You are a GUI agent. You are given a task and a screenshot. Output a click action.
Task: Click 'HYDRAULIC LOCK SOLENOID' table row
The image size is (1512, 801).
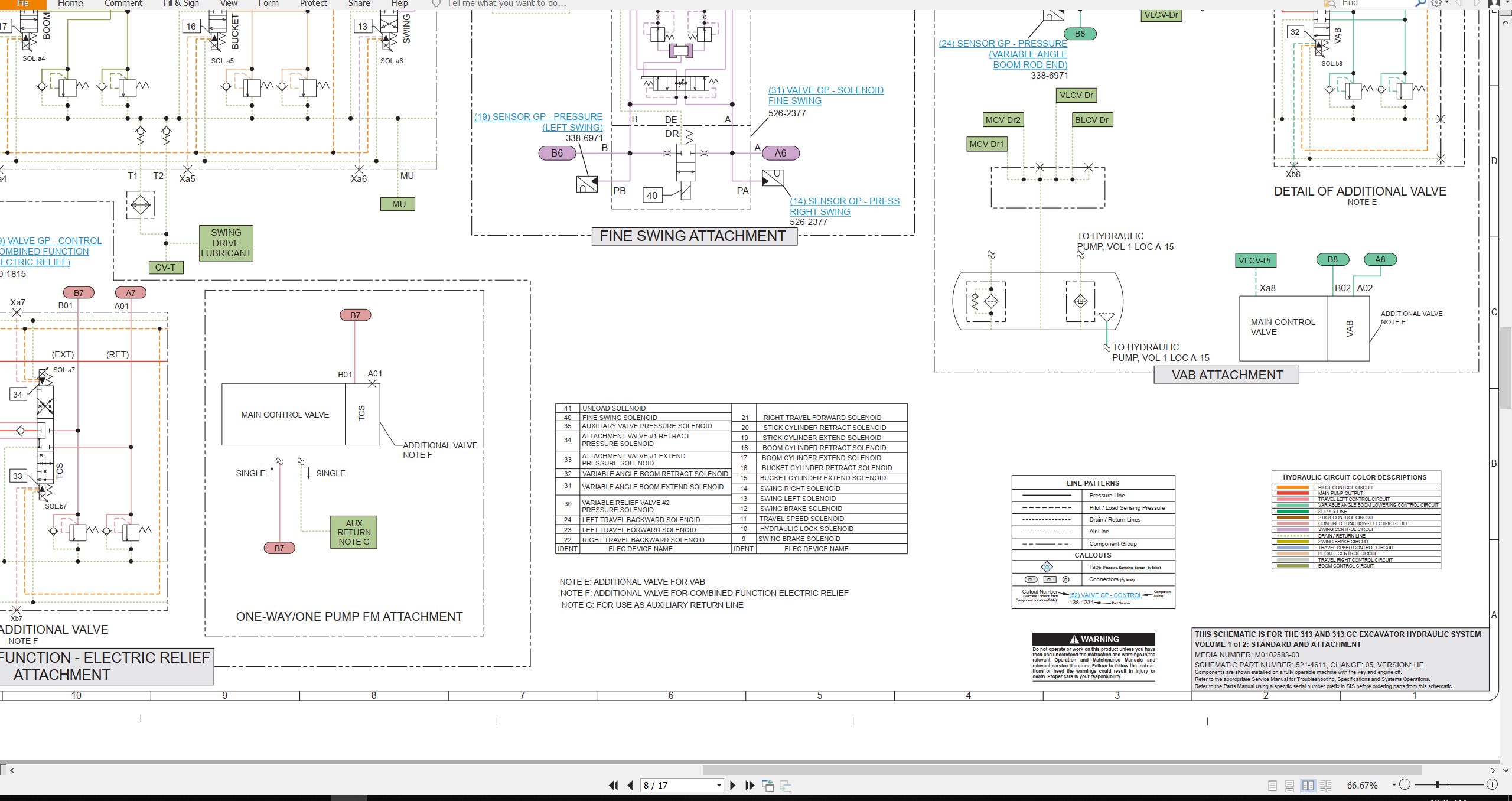point(819,529)
